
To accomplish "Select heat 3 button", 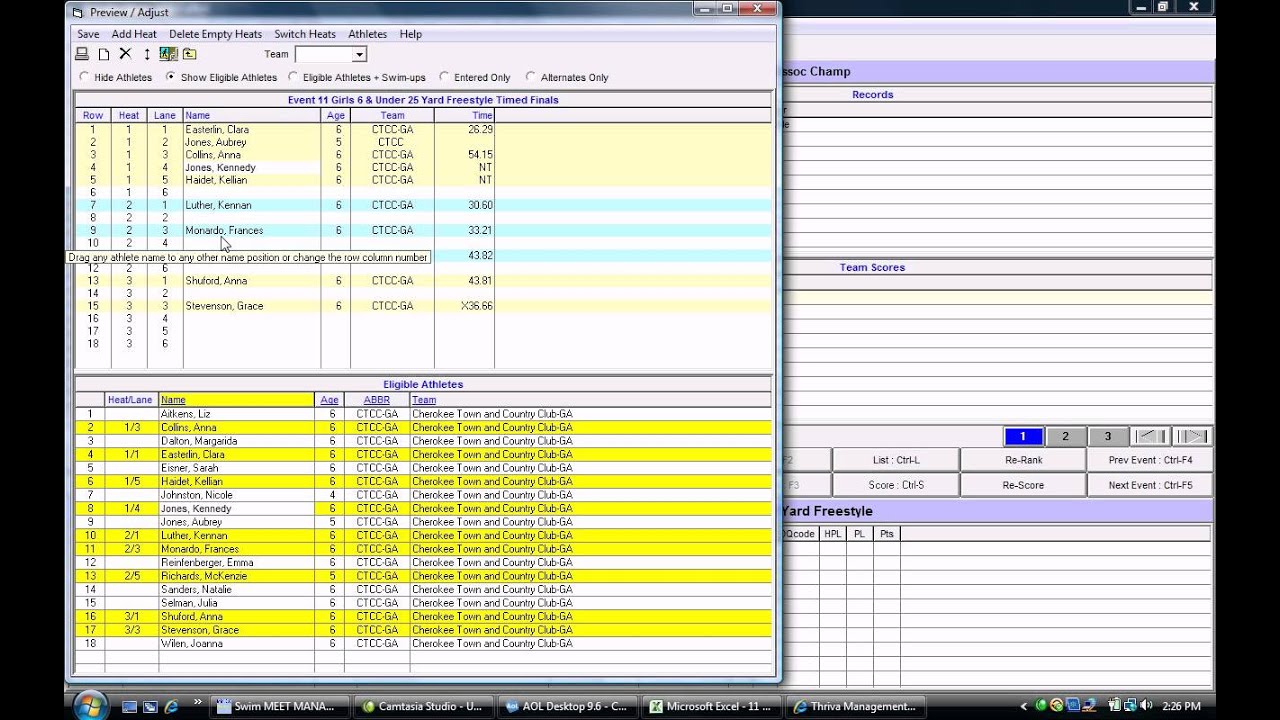I will coord(1108,436).
